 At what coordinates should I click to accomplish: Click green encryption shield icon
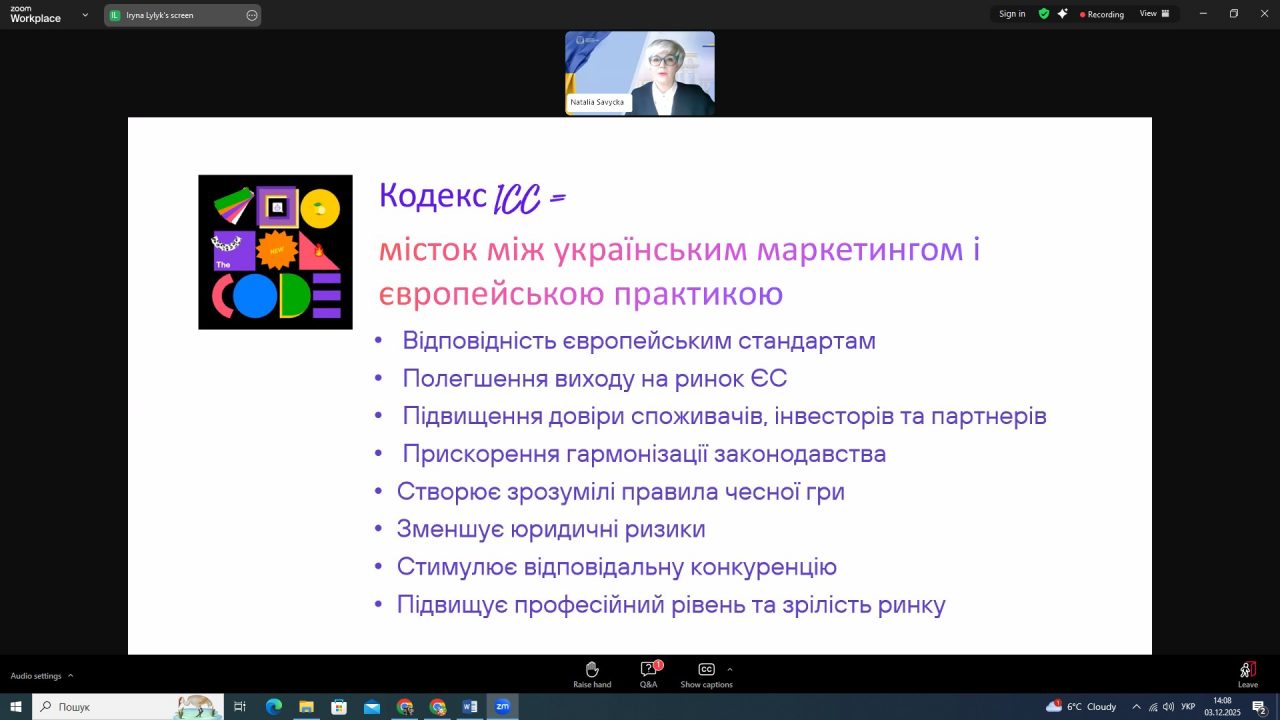(x=1044, y=14)
